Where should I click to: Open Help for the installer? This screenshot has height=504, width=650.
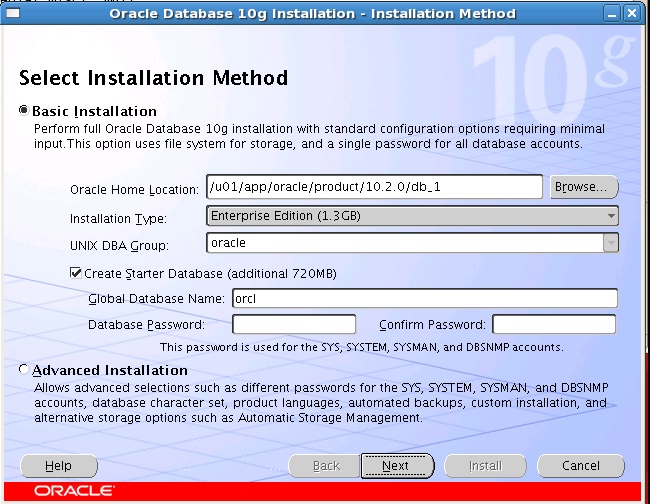[58, 466]
